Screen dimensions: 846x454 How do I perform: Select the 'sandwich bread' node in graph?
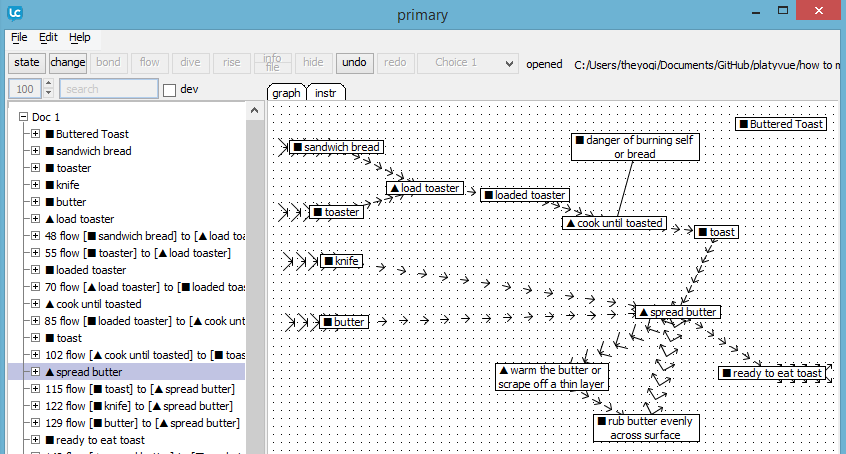336,147
